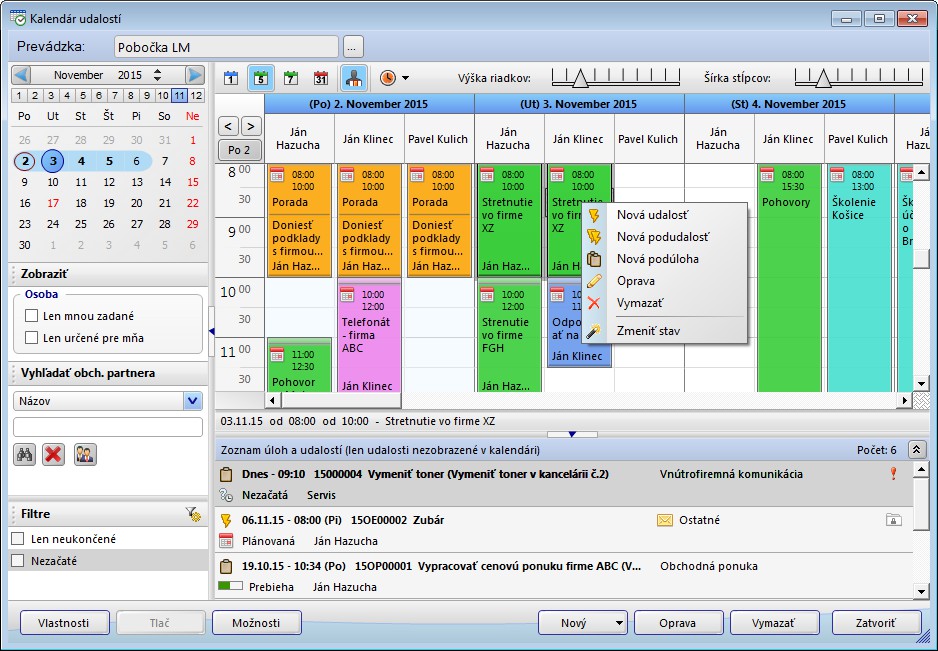
Task: Click the year 2015 spinner arrows
Action: [x=157, y=75]
